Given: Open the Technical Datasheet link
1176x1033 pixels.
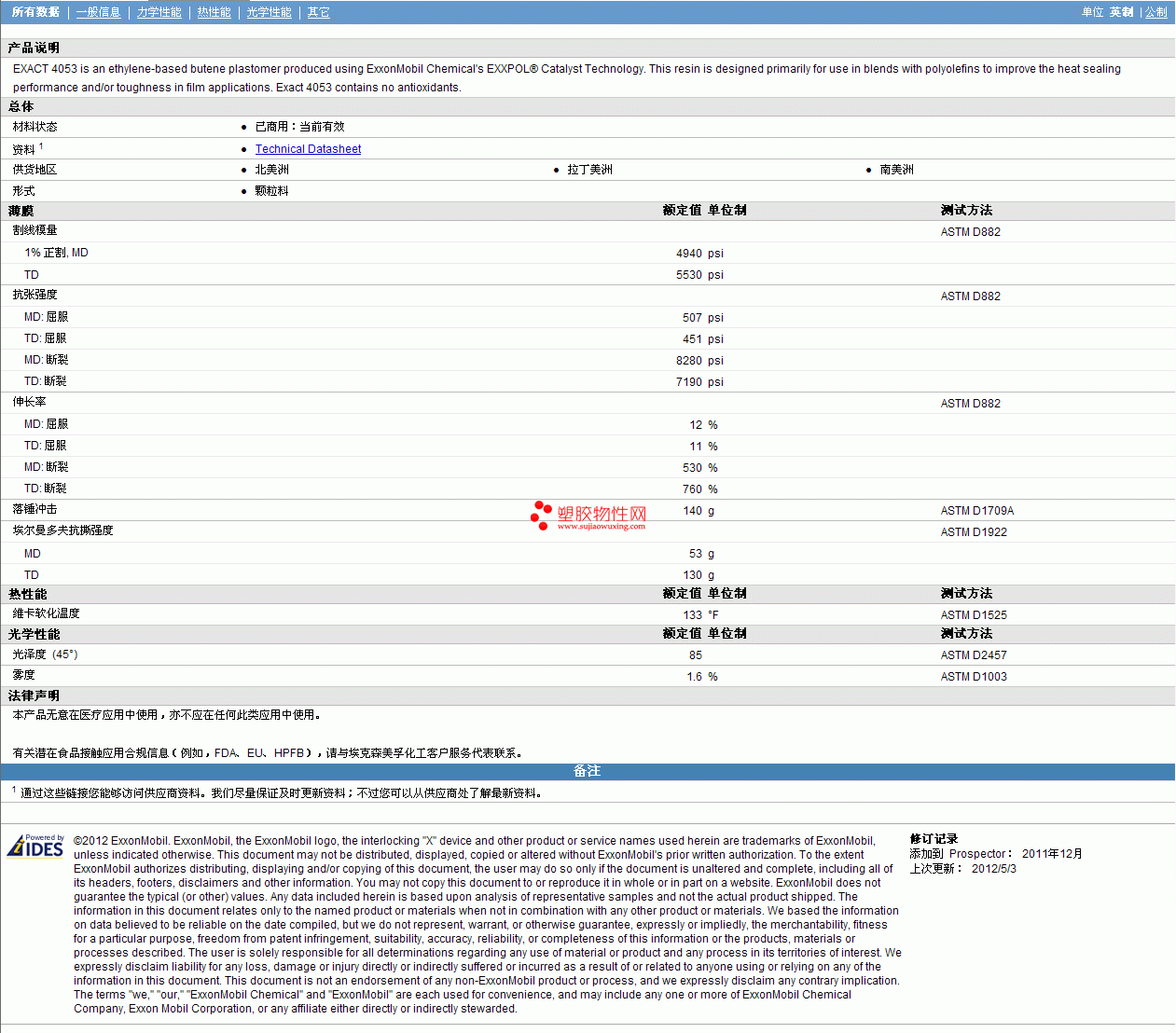Looking at the screenshot, I should [x=309, y=149].
